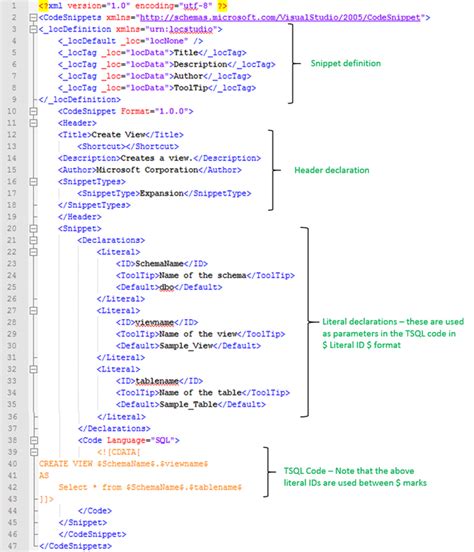
Task: Click the ID "viewname" line
Action: click(x=157, y=322)
